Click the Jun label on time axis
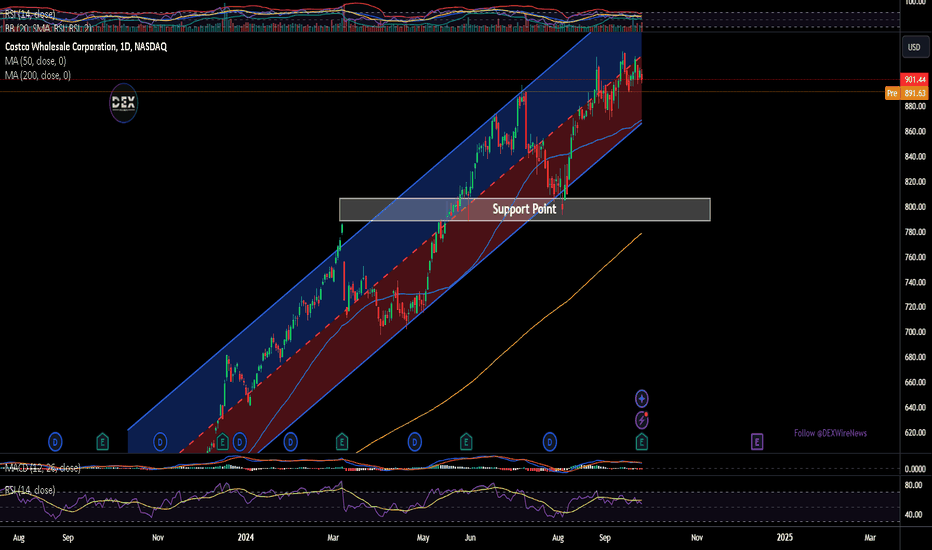932x550 pixels. [x=470, y=538]
